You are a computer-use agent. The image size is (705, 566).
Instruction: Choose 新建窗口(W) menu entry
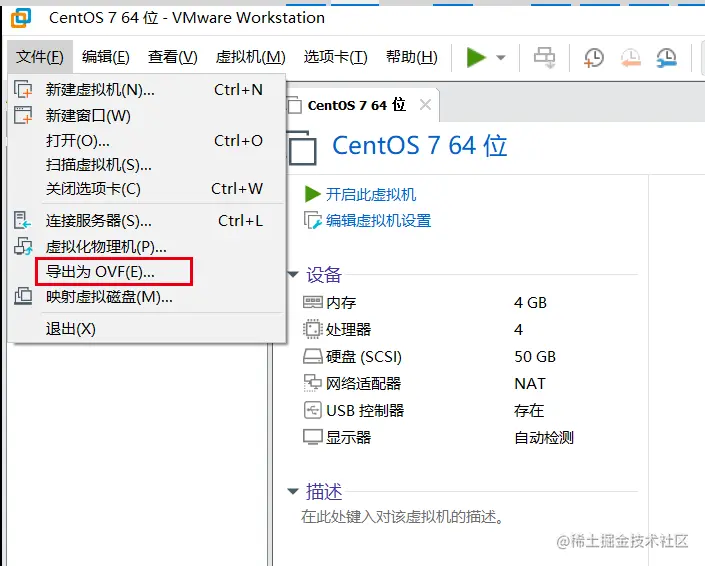click(147, 116)
